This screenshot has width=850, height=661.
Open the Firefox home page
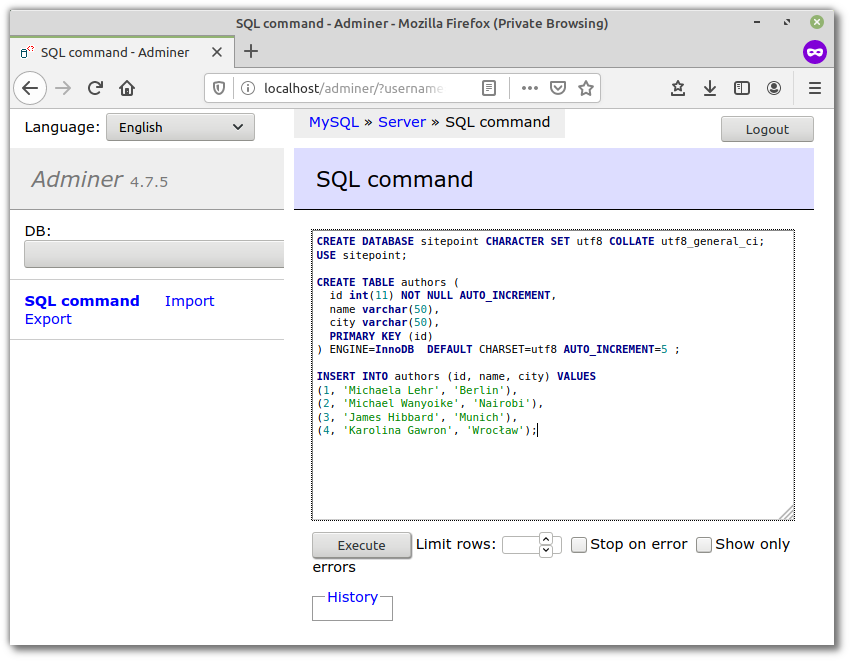point(127,88)
